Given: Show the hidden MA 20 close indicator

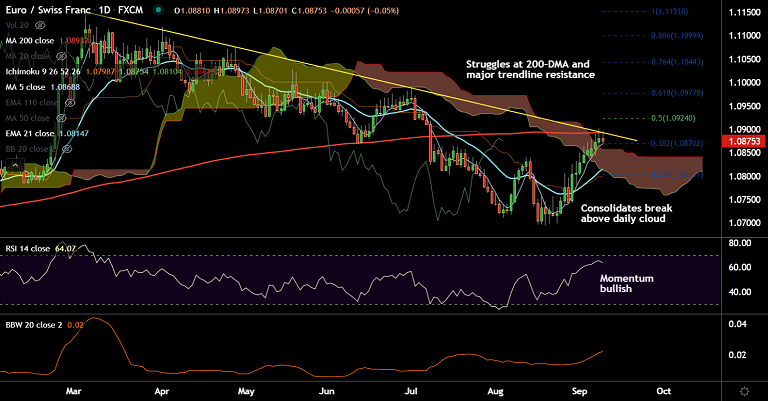Looking at the screenshot, I should [x=61, y=56].
